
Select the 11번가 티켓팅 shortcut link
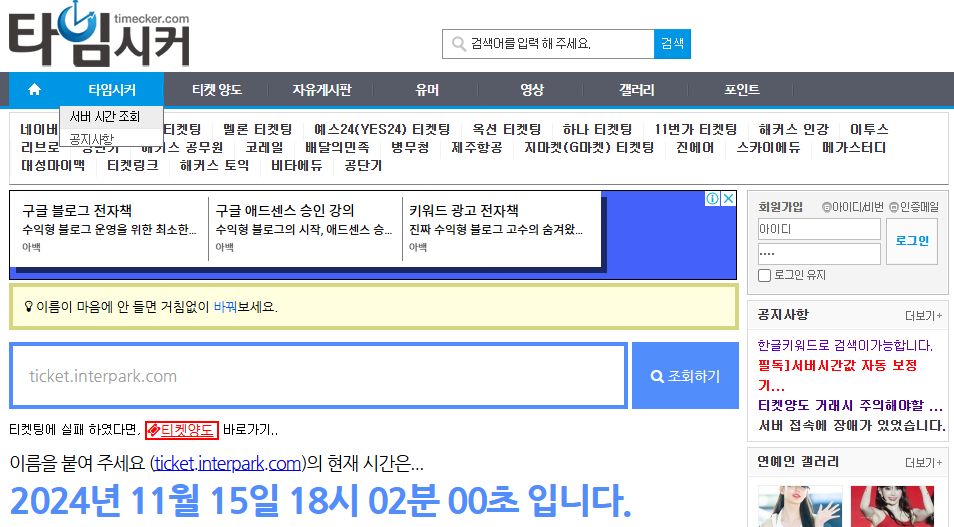pos(695,130)
